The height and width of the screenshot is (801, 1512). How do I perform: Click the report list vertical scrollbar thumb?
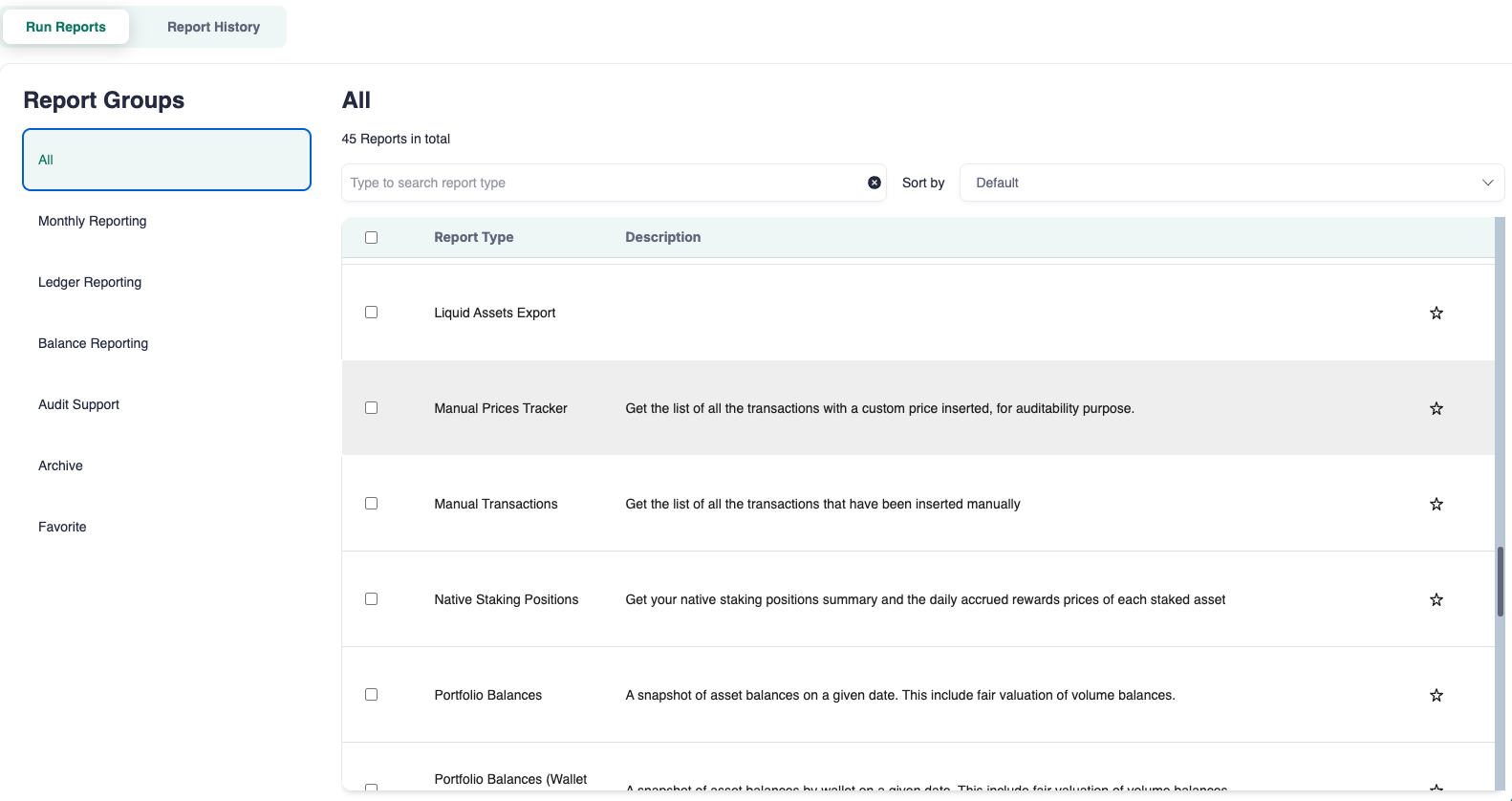(1500, 581)
